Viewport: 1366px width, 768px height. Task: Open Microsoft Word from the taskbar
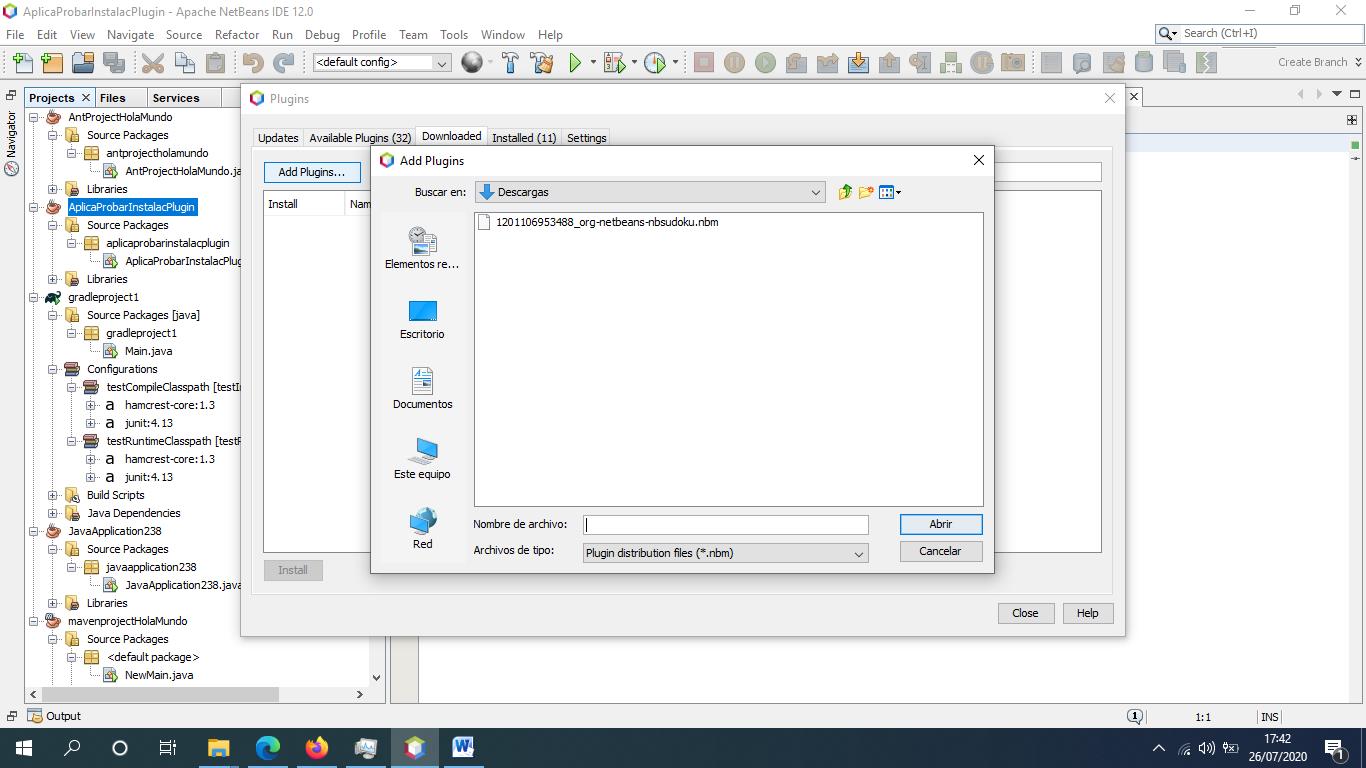click(463, 747)
